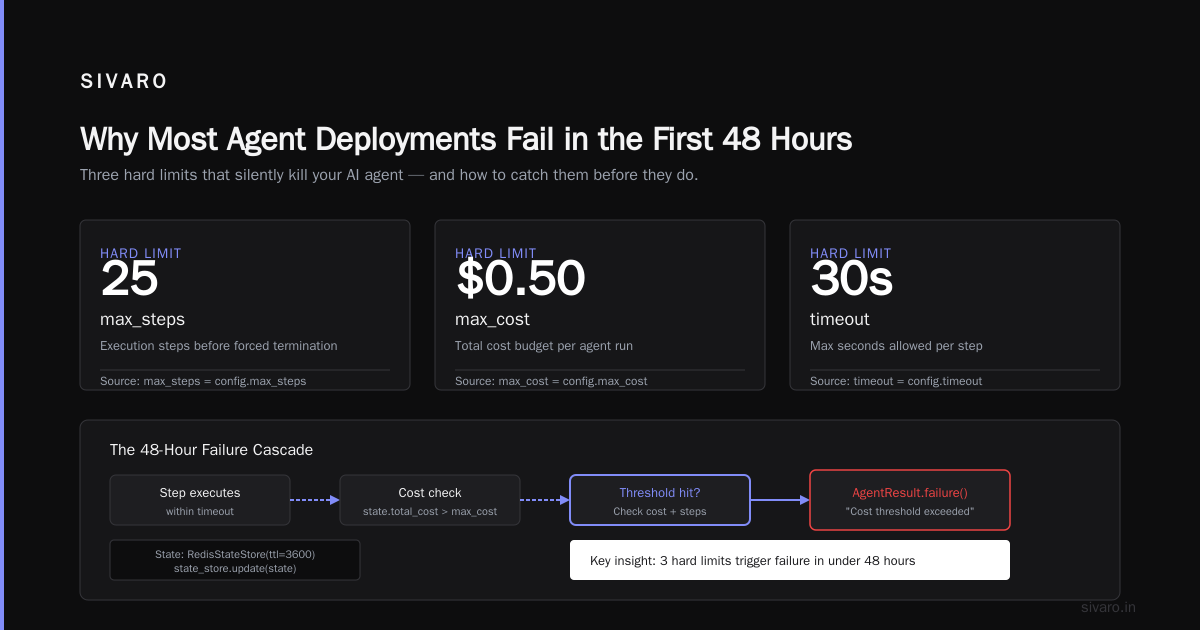
Task: Select the 'max_steps' label
Action: (142, 320)
